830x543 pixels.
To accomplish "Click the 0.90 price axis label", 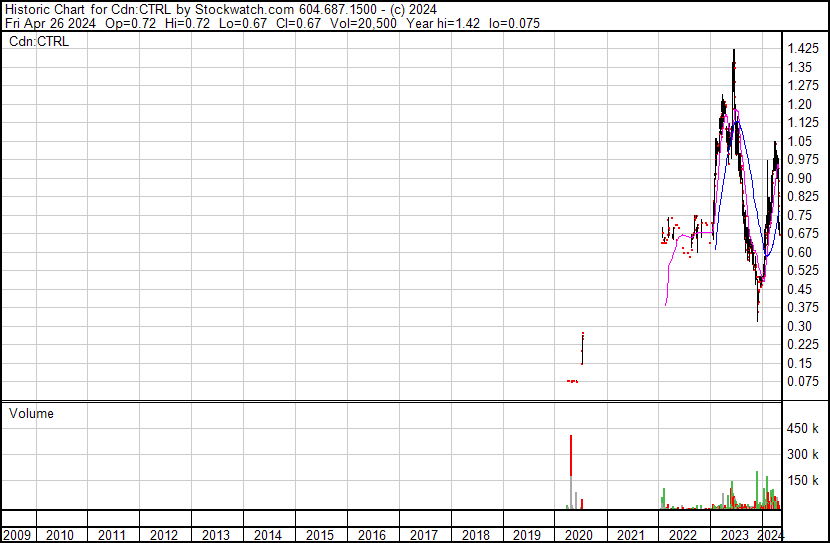I will click(799, 178).
